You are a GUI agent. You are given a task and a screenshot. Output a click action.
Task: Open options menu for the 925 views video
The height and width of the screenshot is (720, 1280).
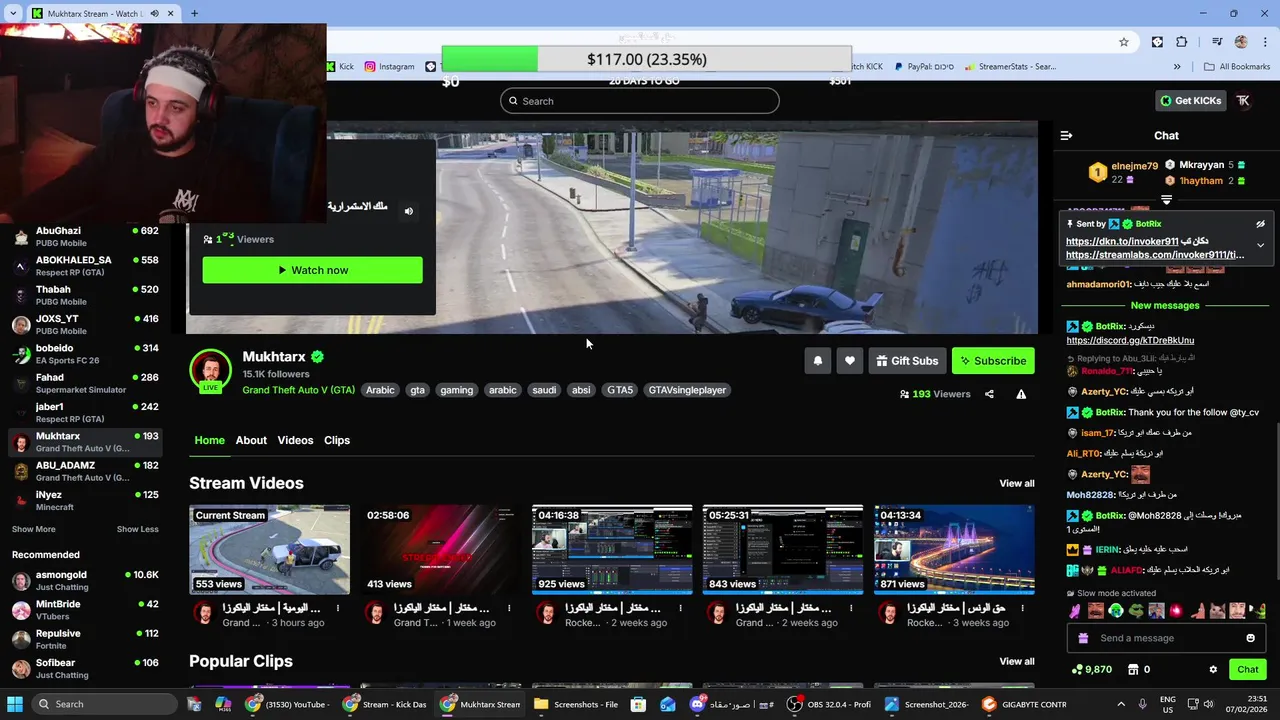click(x=680, y=608)
